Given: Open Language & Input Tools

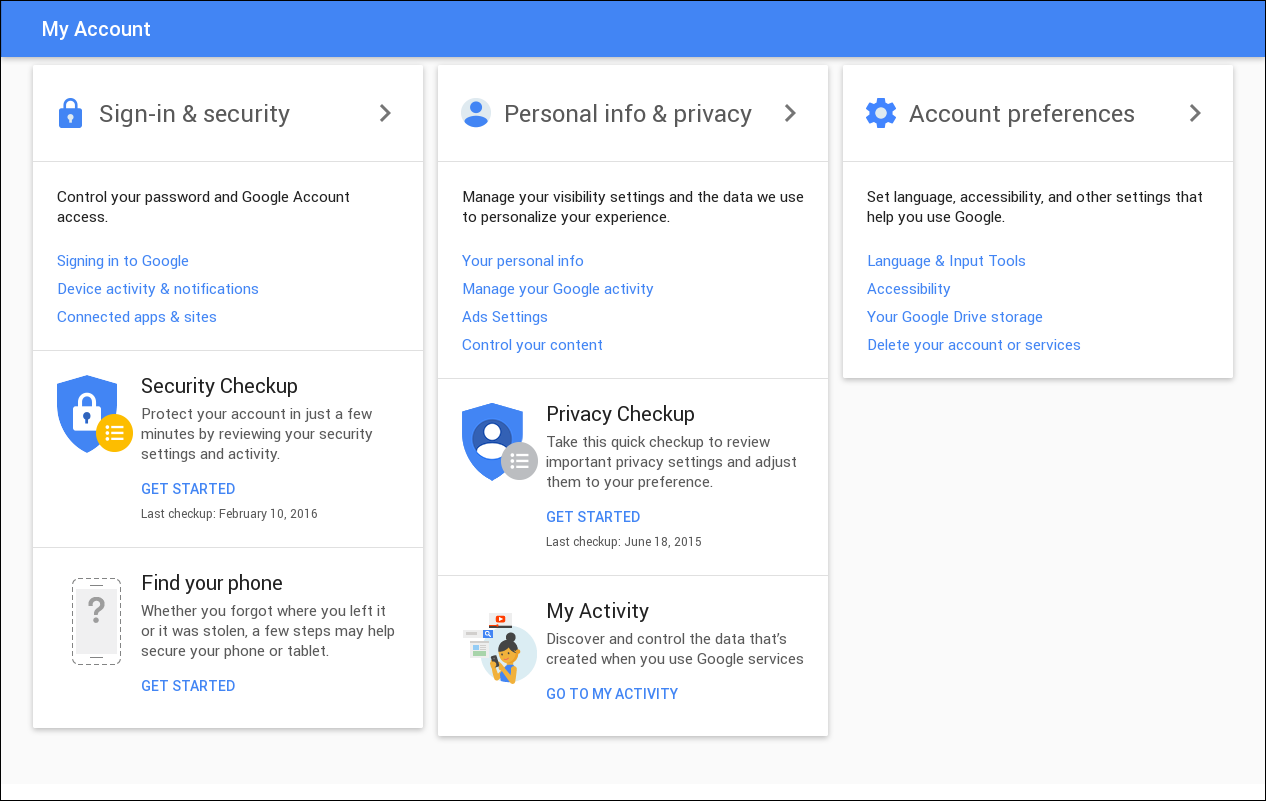Looking at the screenshot, I should 947,261.
